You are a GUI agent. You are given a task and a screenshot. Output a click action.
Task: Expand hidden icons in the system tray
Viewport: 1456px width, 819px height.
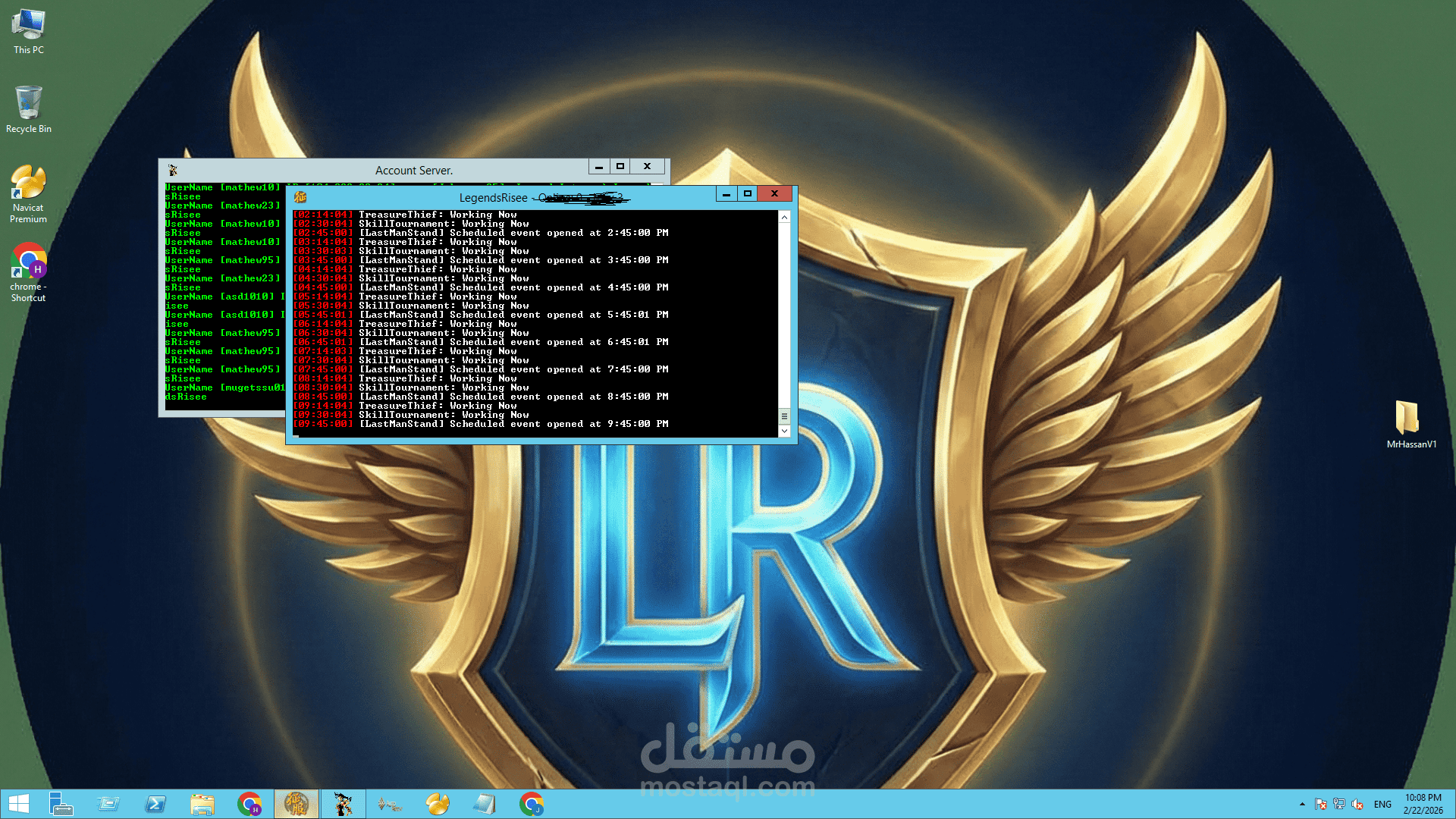coord(1302,804)
